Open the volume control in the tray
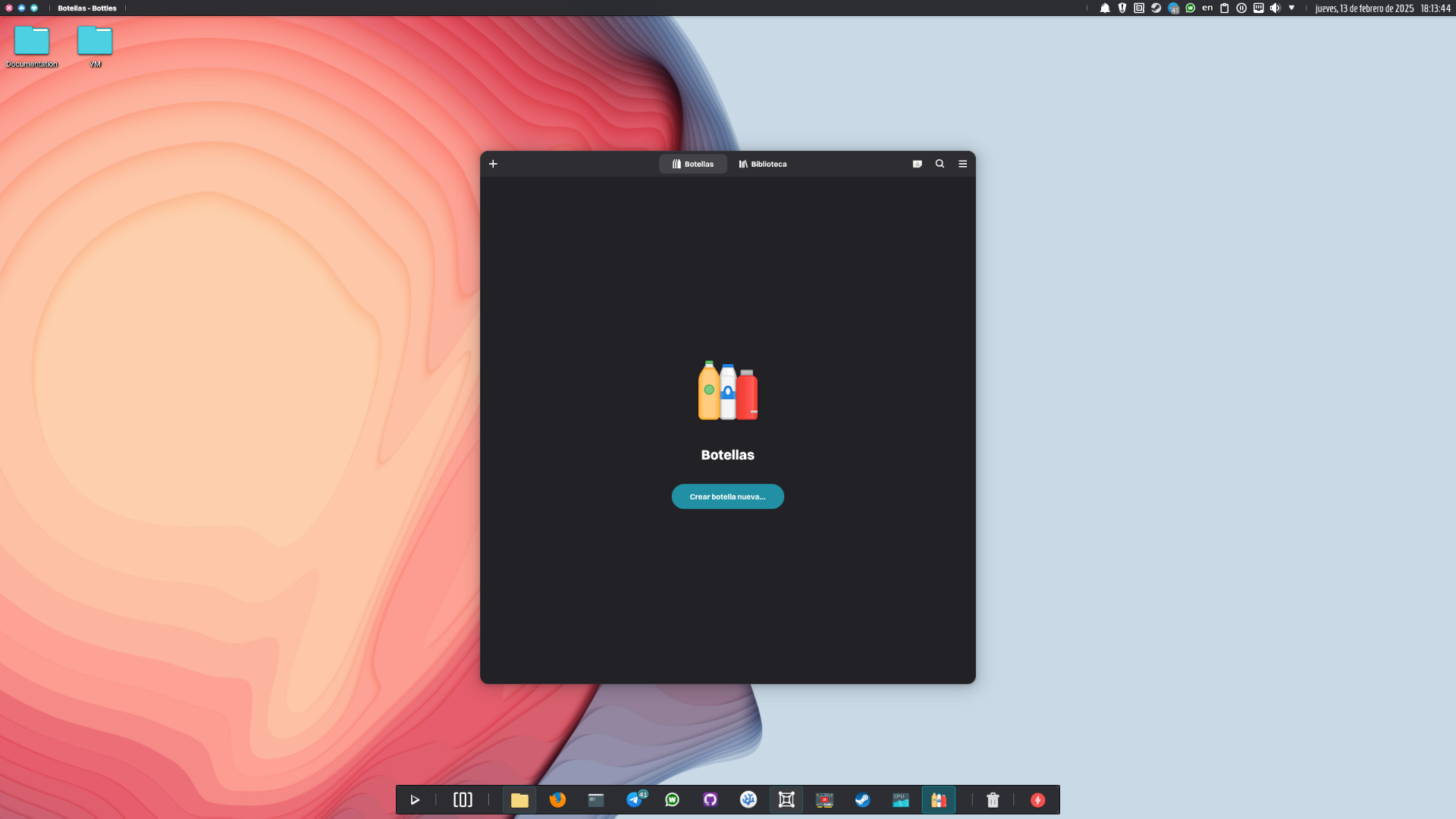The height and width of the screenshot is (819, 1456). [1275, 8]
